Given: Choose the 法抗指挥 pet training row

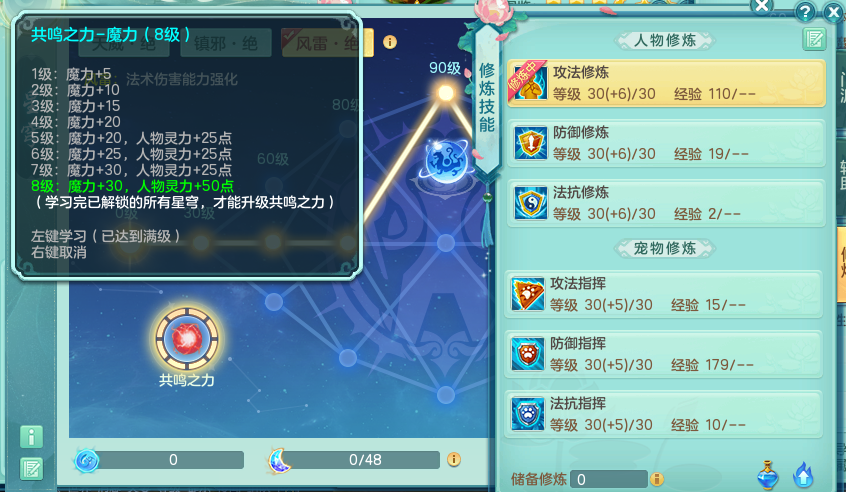Looking at the screenshot, I should point(664,414).
